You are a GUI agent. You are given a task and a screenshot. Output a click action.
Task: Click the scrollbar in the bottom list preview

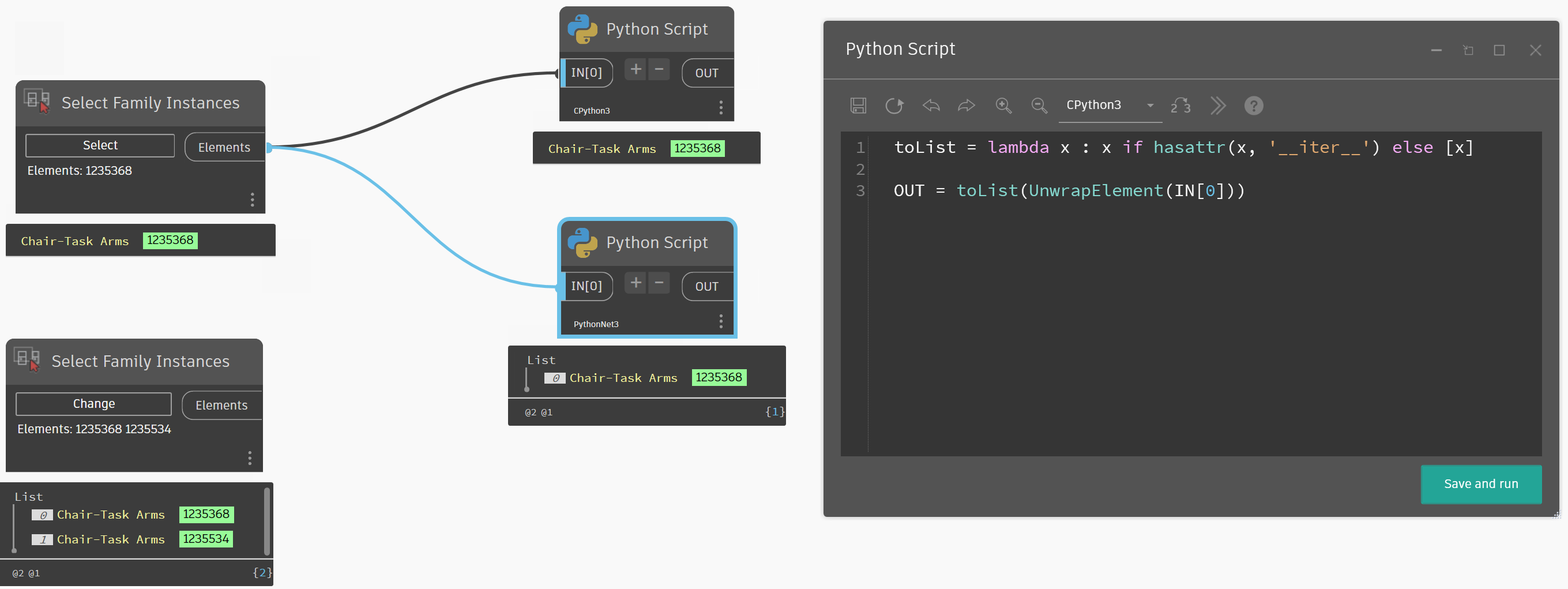point(266,522)
